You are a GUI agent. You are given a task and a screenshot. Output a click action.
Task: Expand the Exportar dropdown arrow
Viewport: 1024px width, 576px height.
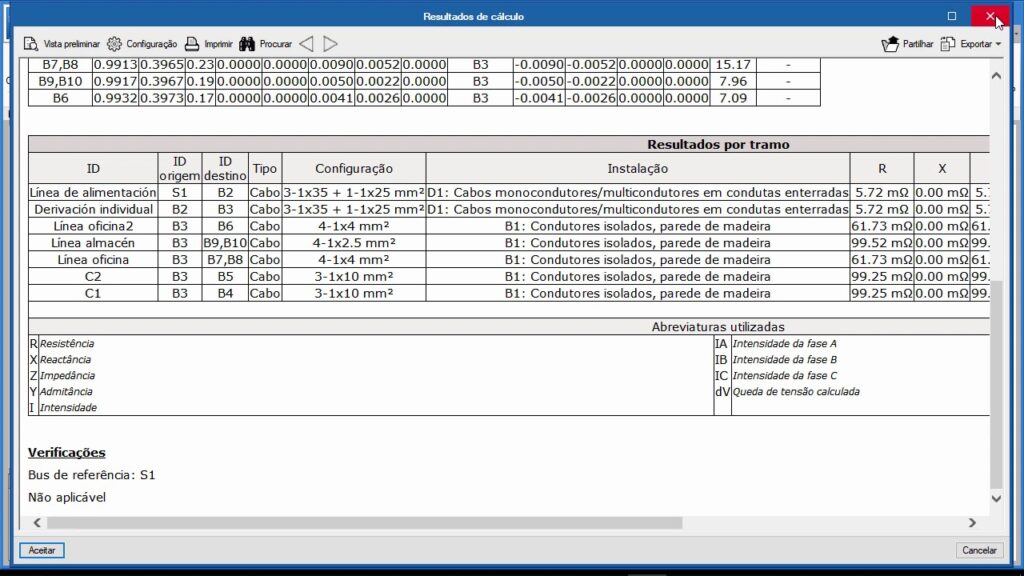[x=998, y=44]
